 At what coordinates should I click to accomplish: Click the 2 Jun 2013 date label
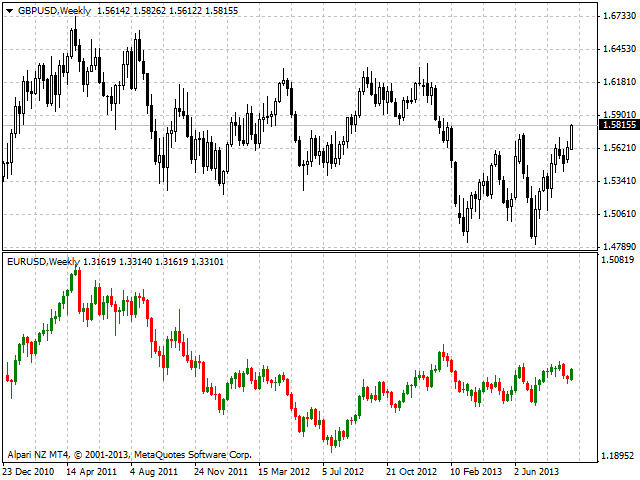[x=536, y=471]
